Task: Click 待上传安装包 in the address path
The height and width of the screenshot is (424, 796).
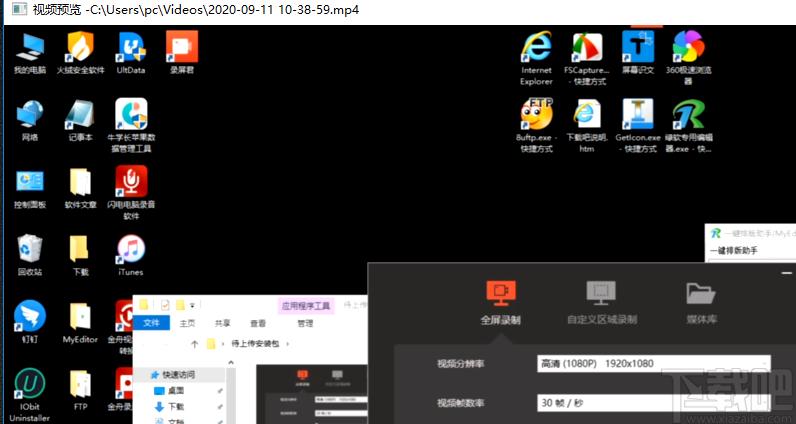Action: 255,344
